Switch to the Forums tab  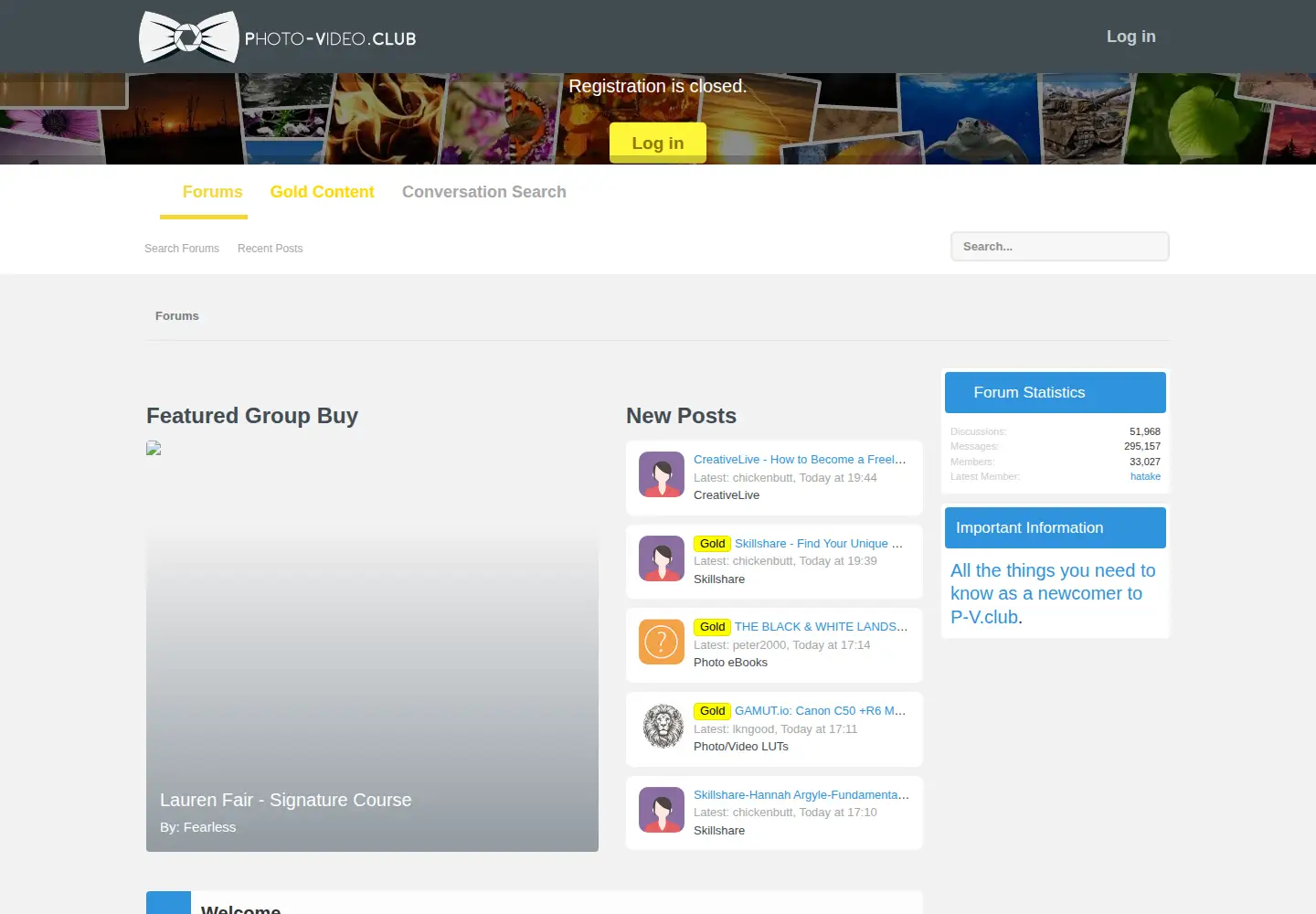[212, 192]
